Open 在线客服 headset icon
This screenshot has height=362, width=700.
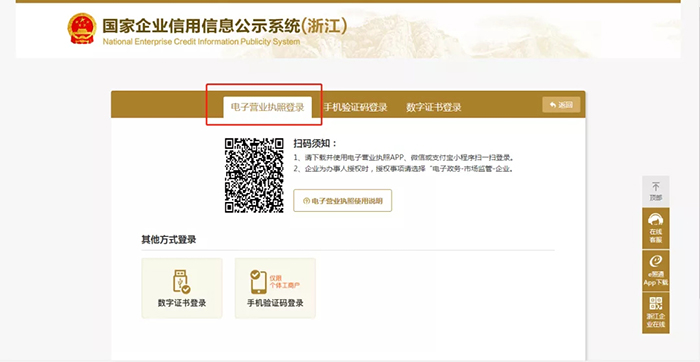(x=656, y=220)
